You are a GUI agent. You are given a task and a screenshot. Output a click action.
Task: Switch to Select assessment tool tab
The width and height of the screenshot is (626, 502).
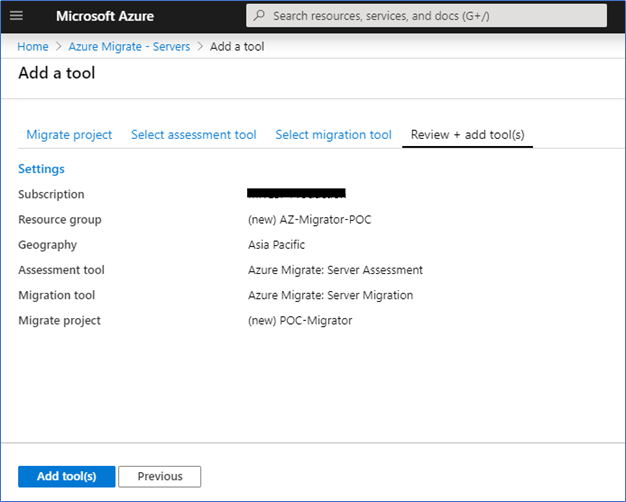coord(194,135)
